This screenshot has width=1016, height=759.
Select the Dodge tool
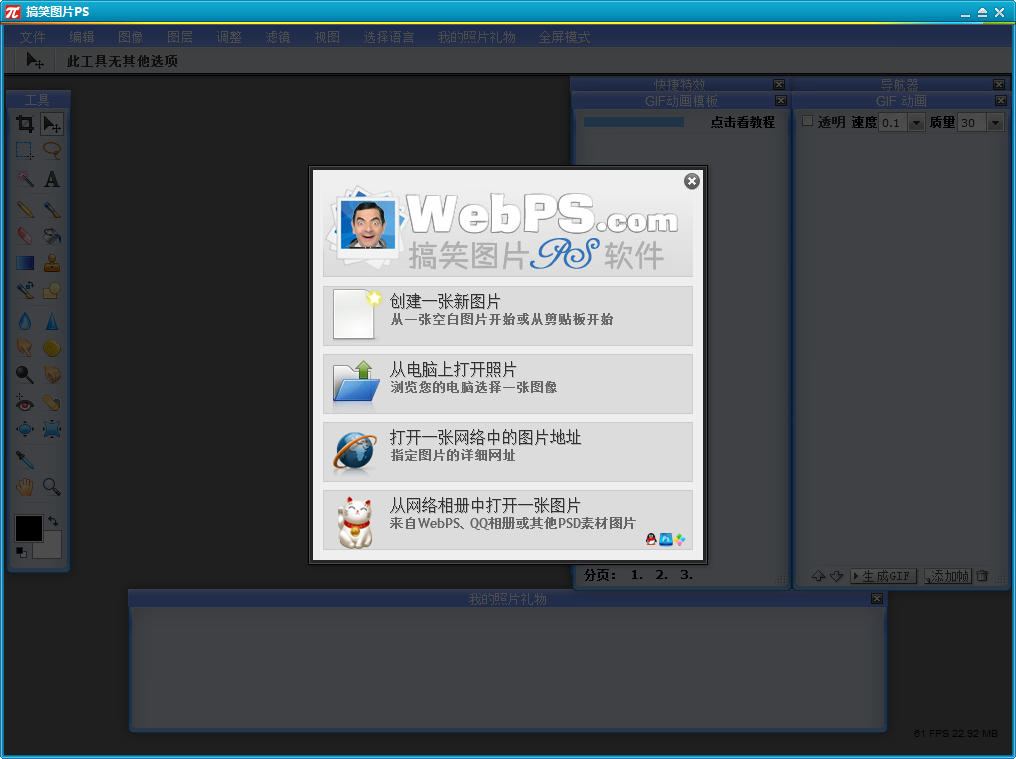[25, 375]
